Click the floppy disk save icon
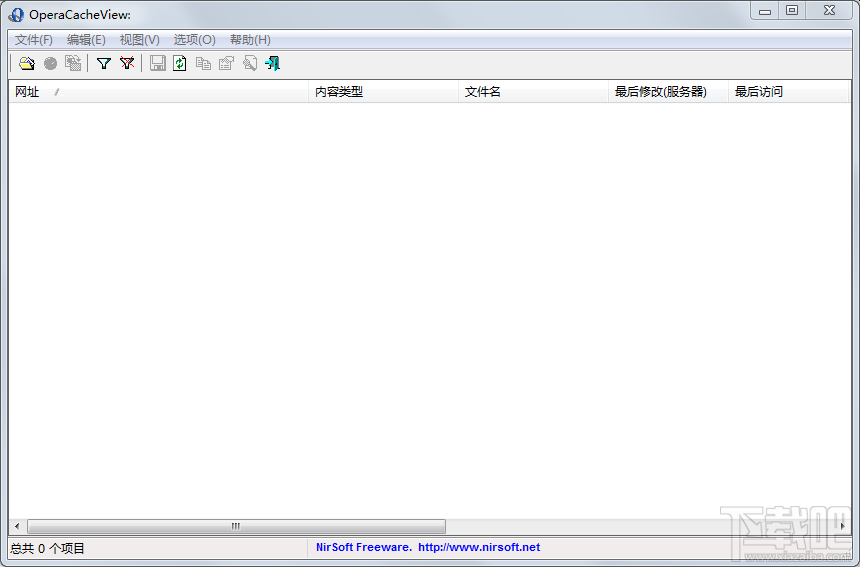Image resolution: width=860 pixels, height=567 pixels. (157, 64)
